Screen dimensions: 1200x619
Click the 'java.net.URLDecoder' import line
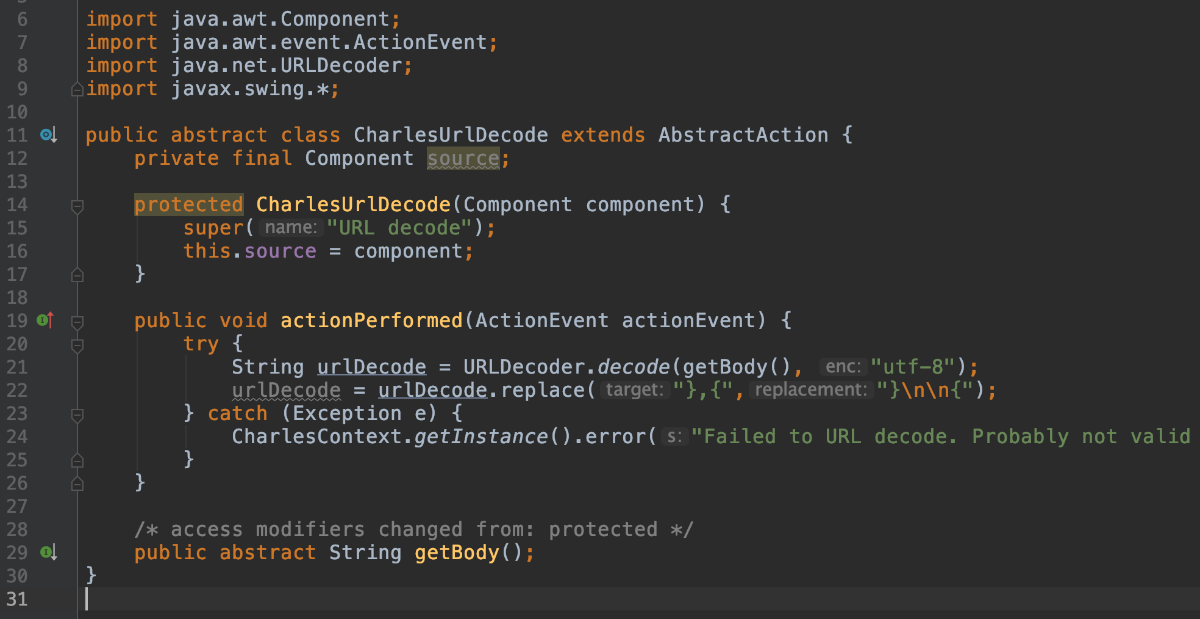point(250,65)
